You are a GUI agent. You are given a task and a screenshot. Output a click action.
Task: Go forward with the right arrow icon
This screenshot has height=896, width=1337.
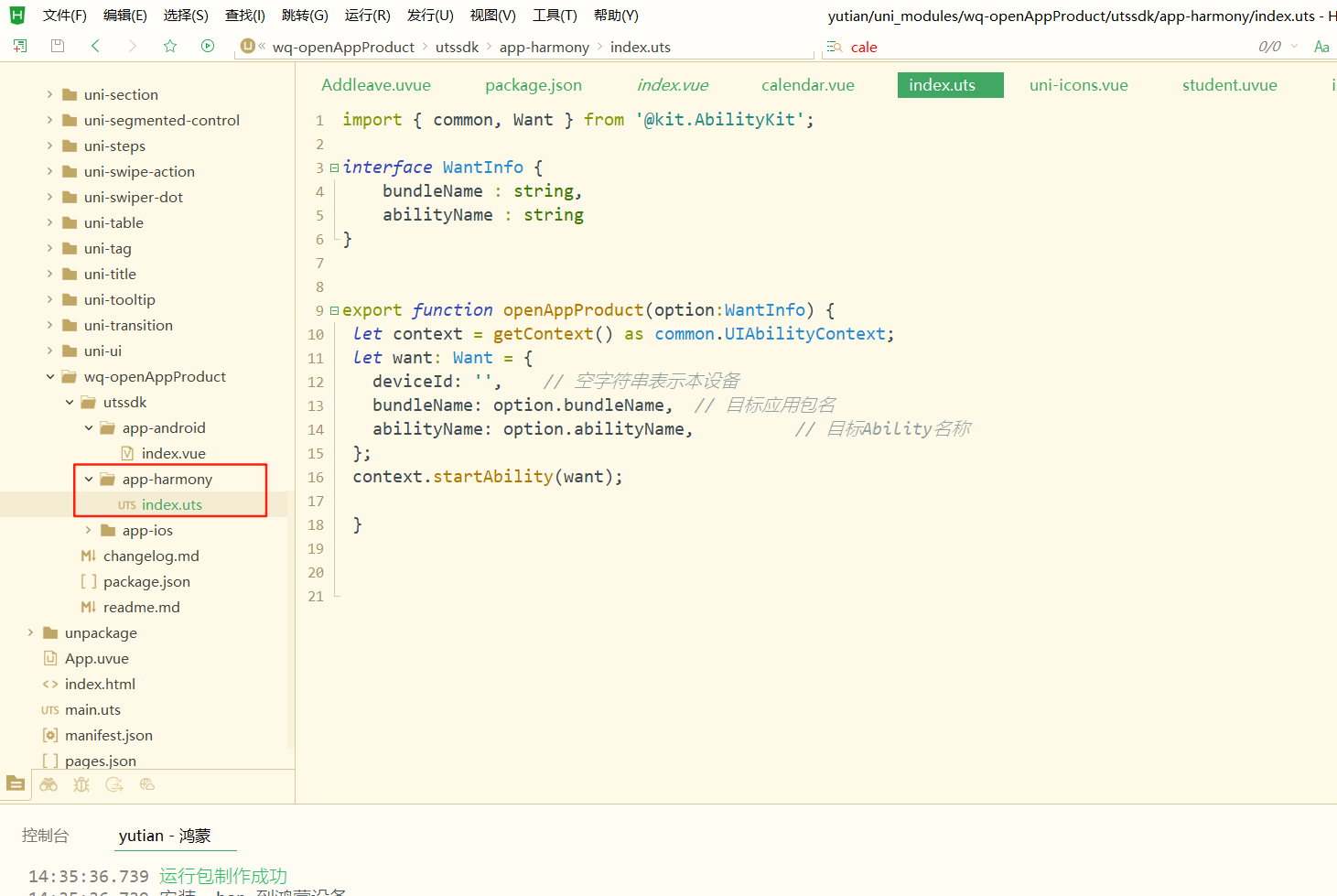(133, 46)
